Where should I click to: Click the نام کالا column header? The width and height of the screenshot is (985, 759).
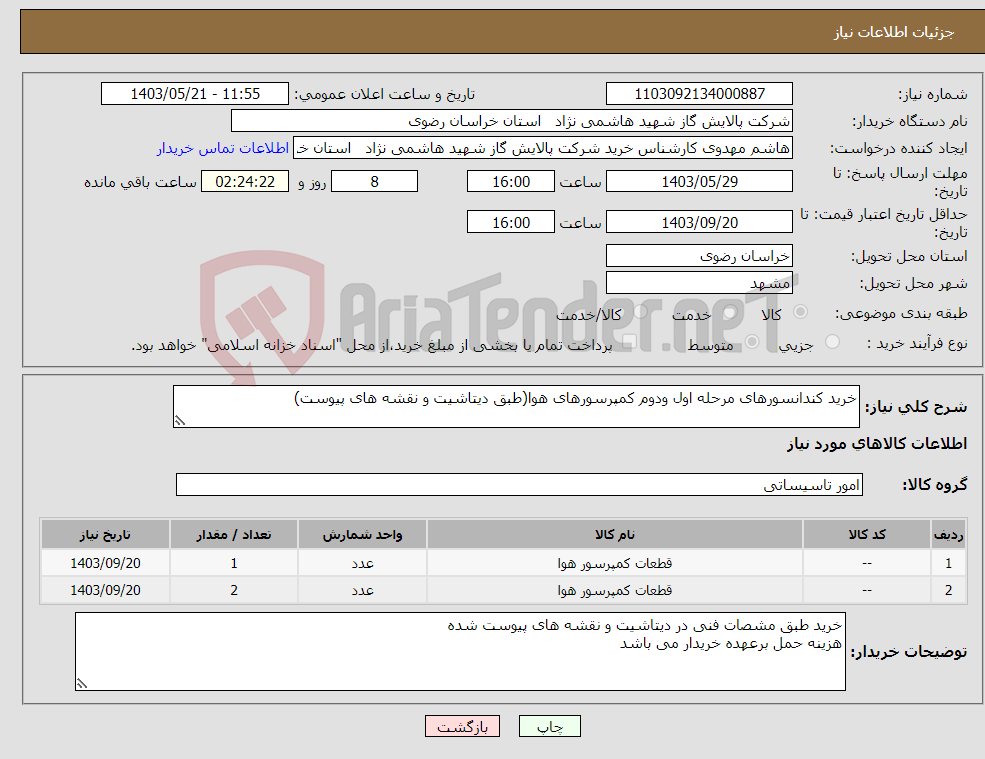pyautogui.click(x=615, y=534)
